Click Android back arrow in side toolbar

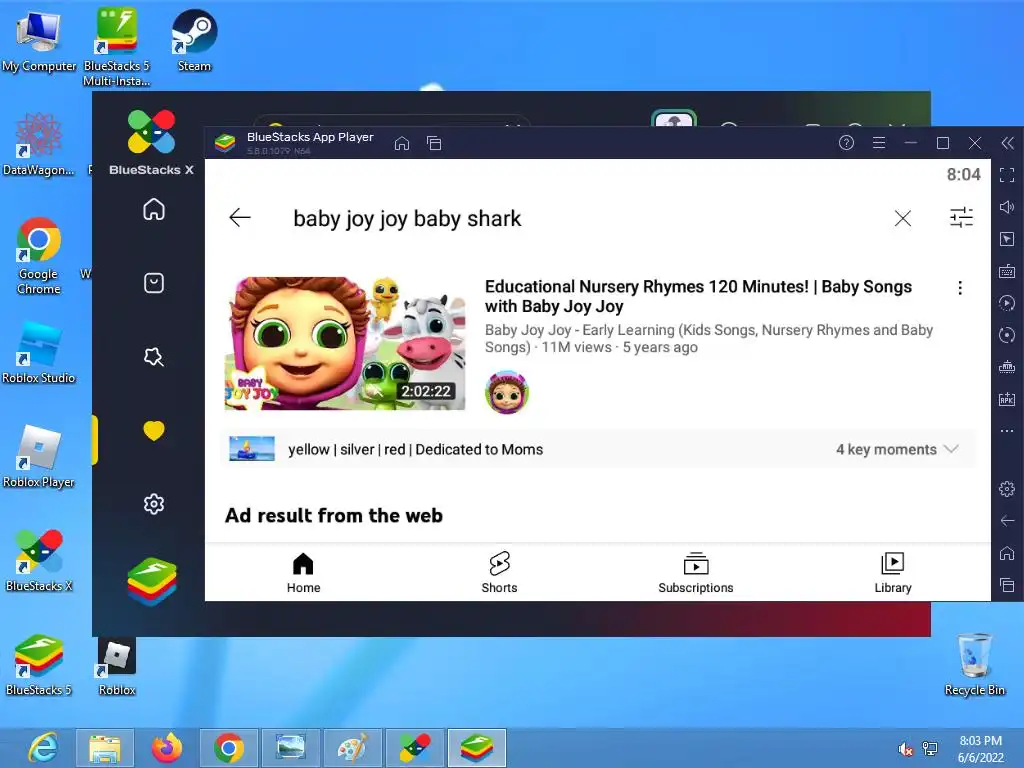(1007, 520)
